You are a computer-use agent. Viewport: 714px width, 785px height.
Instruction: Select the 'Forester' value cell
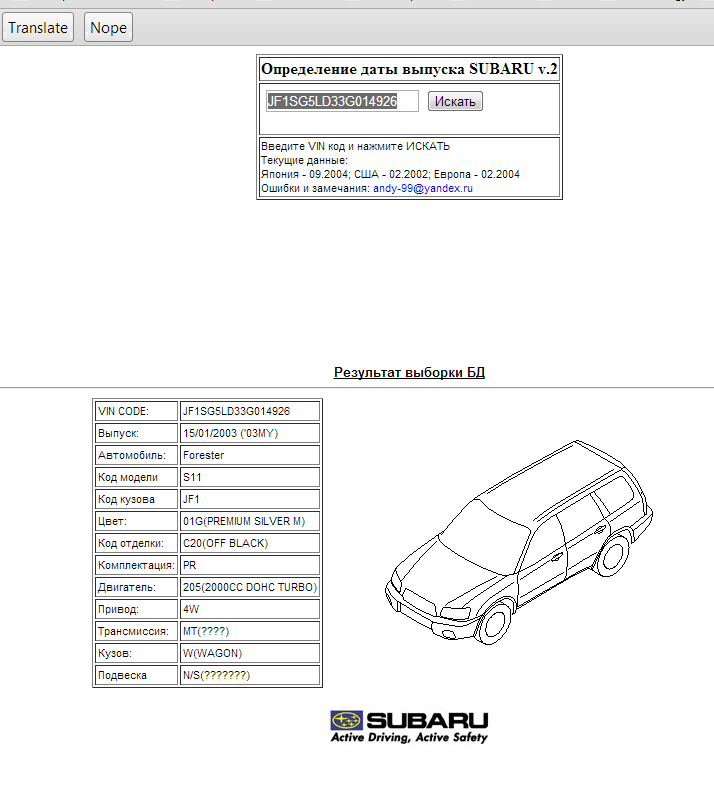pyautogui.click(x=250, y=455)
